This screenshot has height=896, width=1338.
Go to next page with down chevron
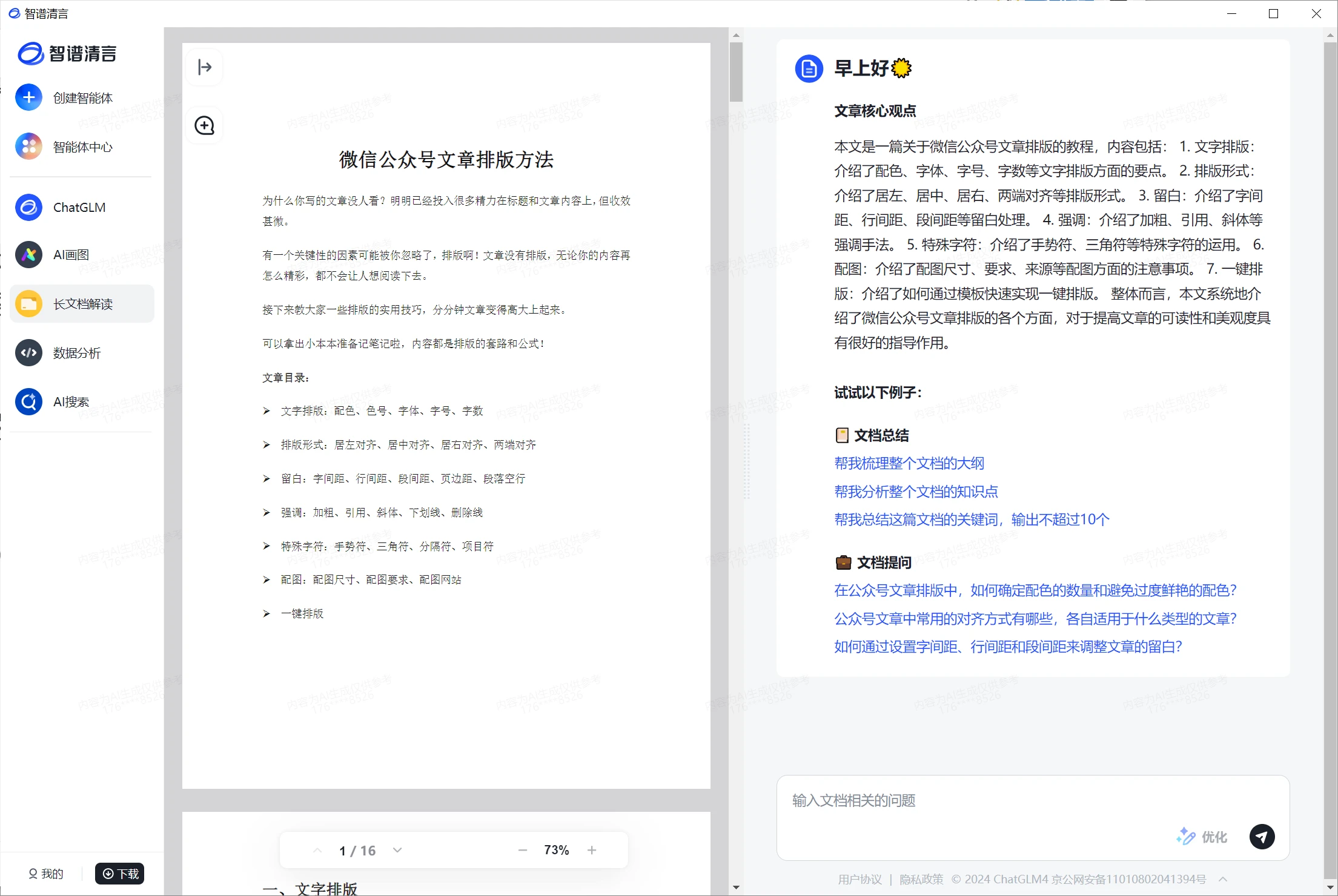click(x=397, y=851)
